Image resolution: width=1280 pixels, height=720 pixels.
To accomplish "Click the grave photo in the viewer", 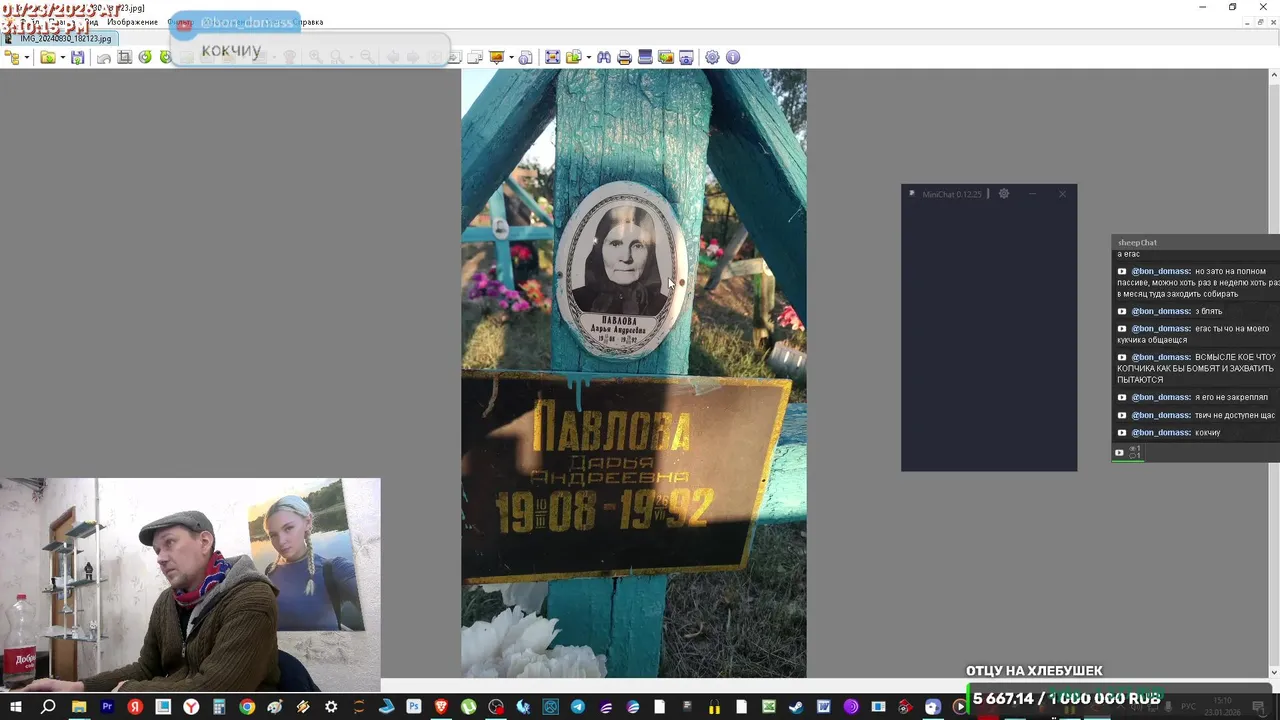I will pyautogui.click(x=633, y=373).
